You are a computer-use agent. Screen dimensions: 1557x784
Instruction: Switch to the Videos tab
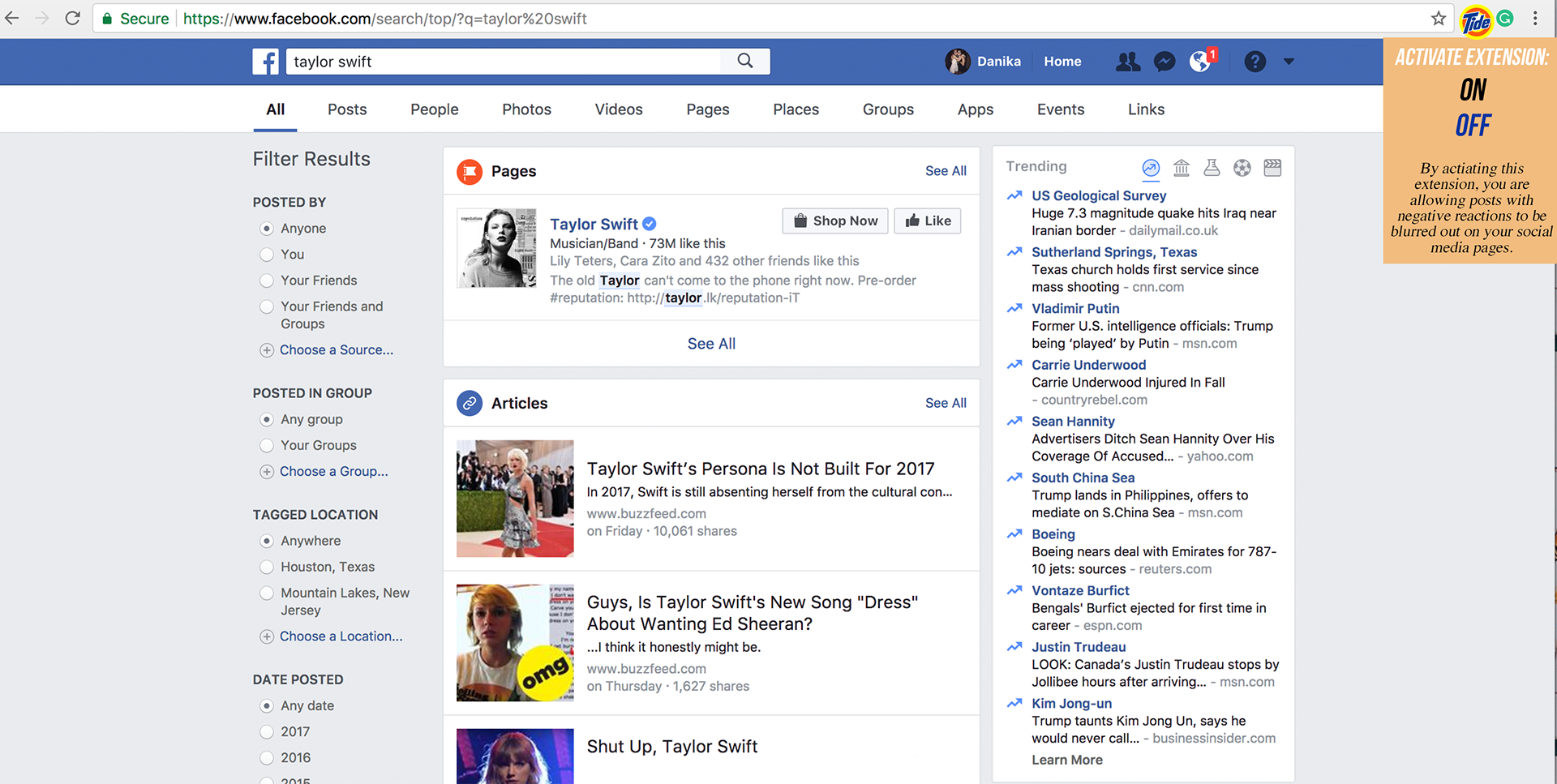point(618,109)
